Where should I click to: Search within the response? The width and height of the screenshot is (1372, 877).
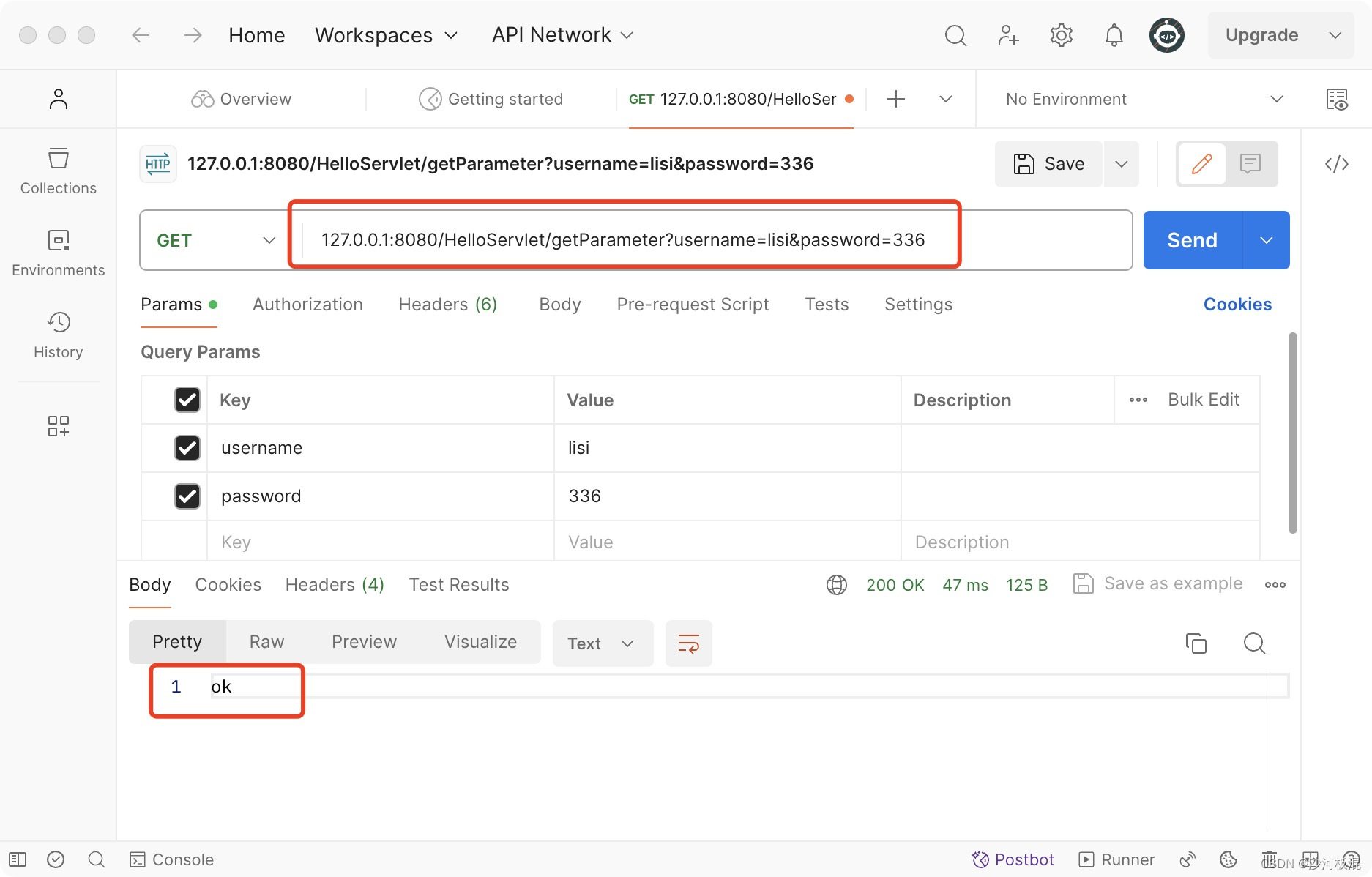pyautogui.click(x=1254, y=643)
